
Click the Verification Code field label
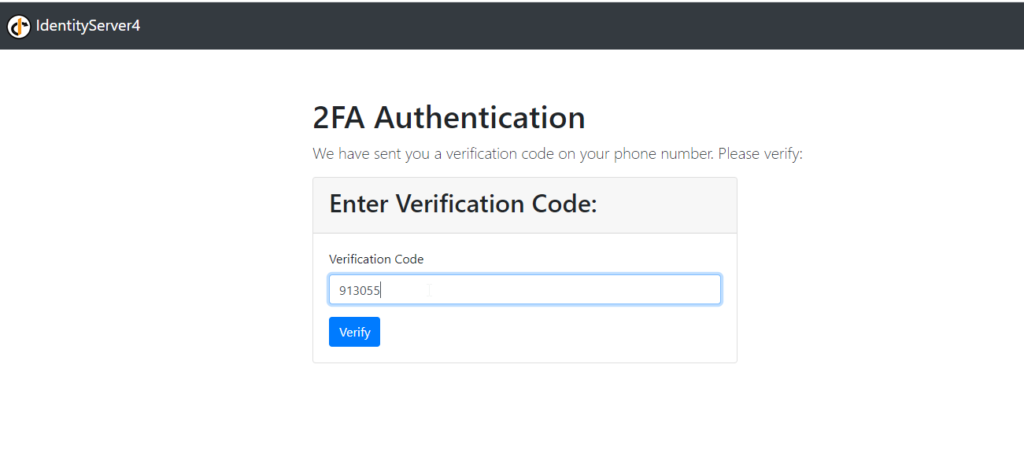click(376, 259)
